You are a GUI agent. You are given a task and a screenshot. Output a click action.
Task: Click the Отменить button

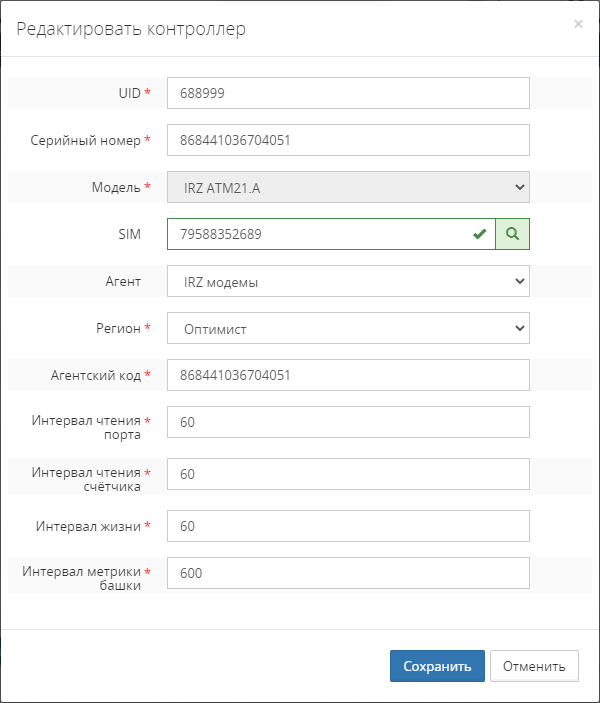pos(534,666)
